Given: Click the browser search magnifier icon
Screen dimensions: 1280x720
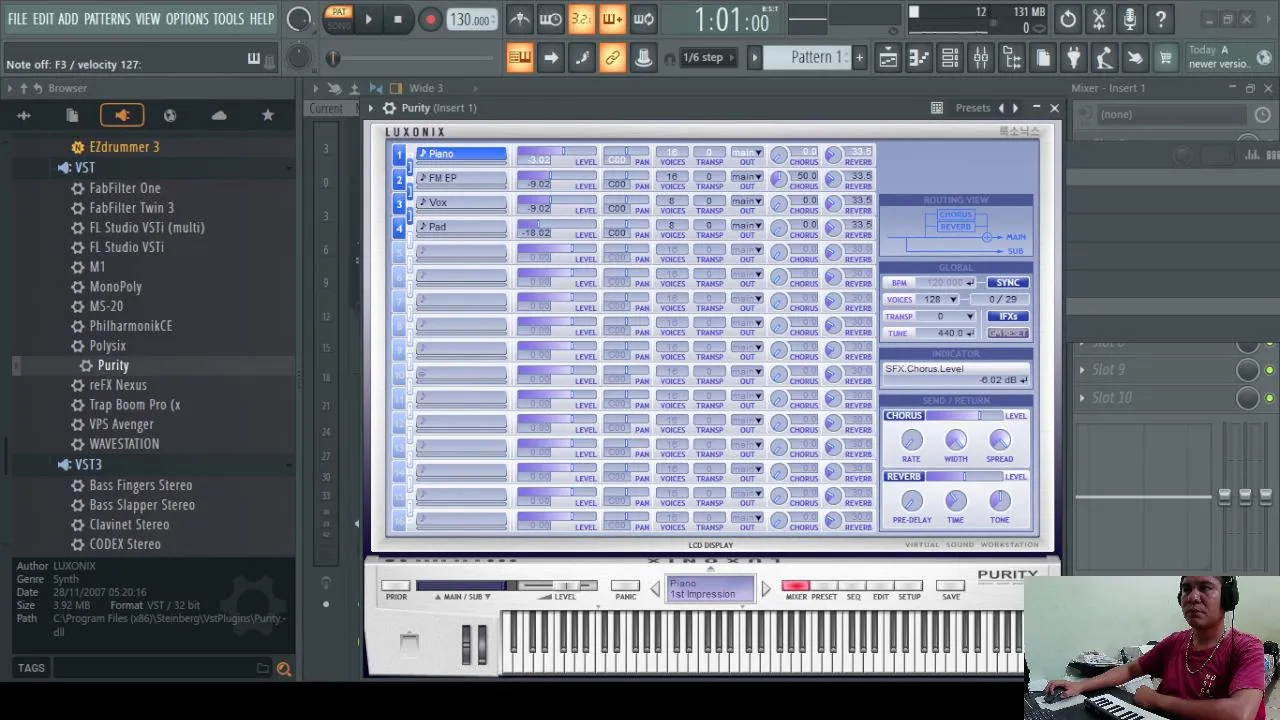Looking at the screenshot, I should tap(284, 669).
